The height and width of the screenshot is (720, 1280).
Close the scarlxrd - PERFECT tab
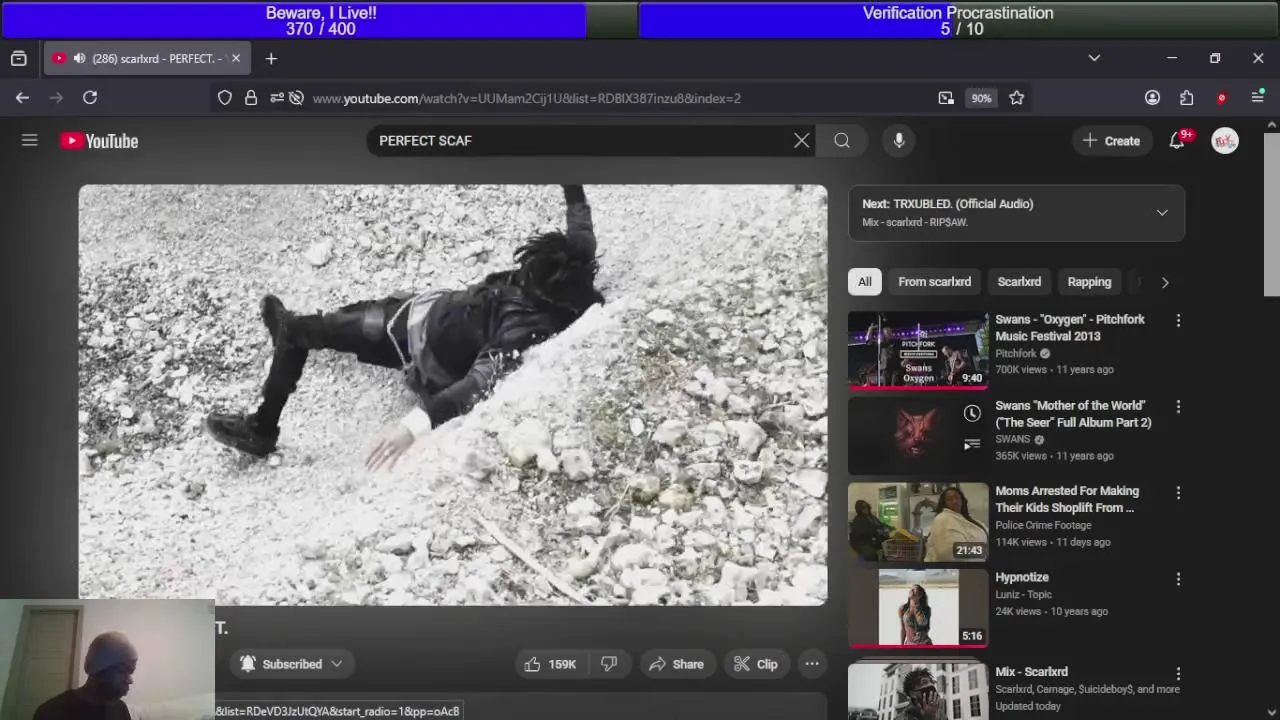click(x=236, y=59)
